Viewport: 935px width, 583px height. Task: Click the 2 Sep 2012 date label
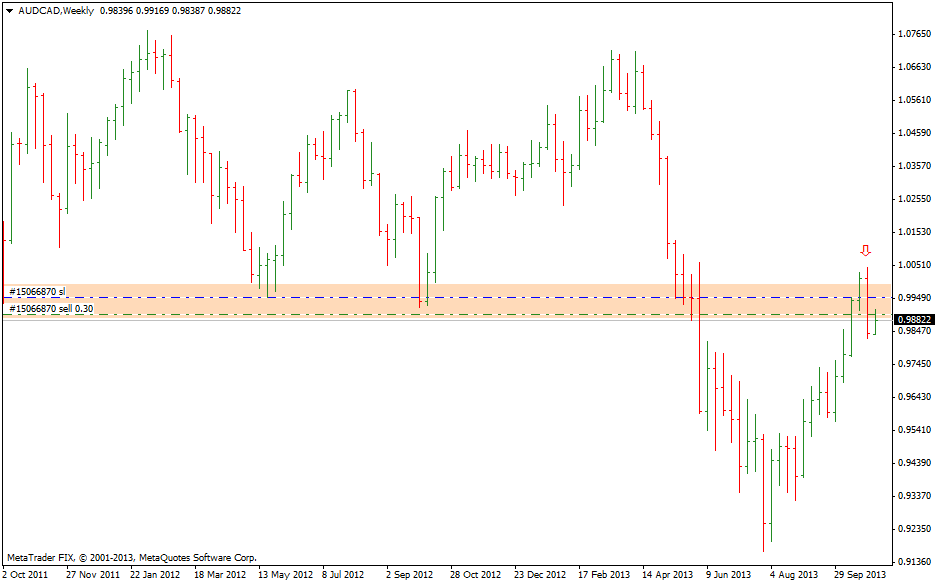(x=409, y=575)
